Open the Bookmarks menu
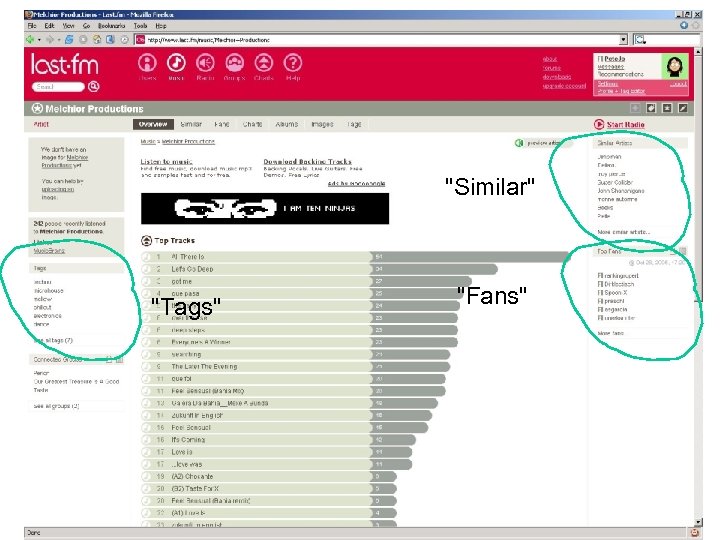The height and width of the screenshot is (540, 720). (112, 26)
